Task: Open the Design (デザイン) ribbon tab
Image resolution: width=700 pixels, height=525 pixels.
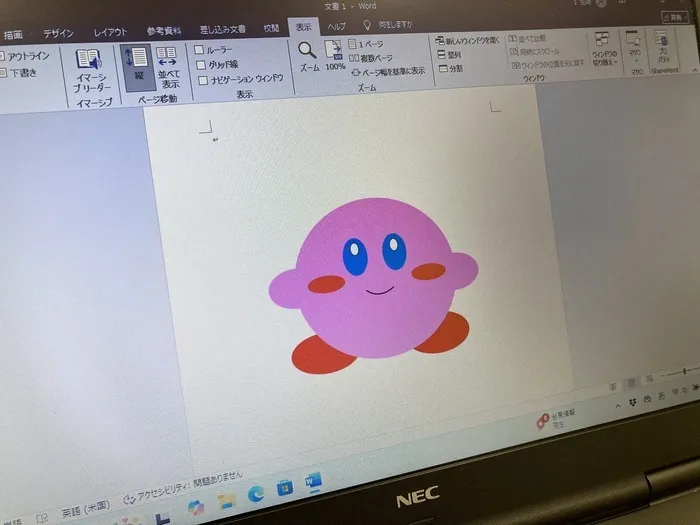Action: (58, 33)
